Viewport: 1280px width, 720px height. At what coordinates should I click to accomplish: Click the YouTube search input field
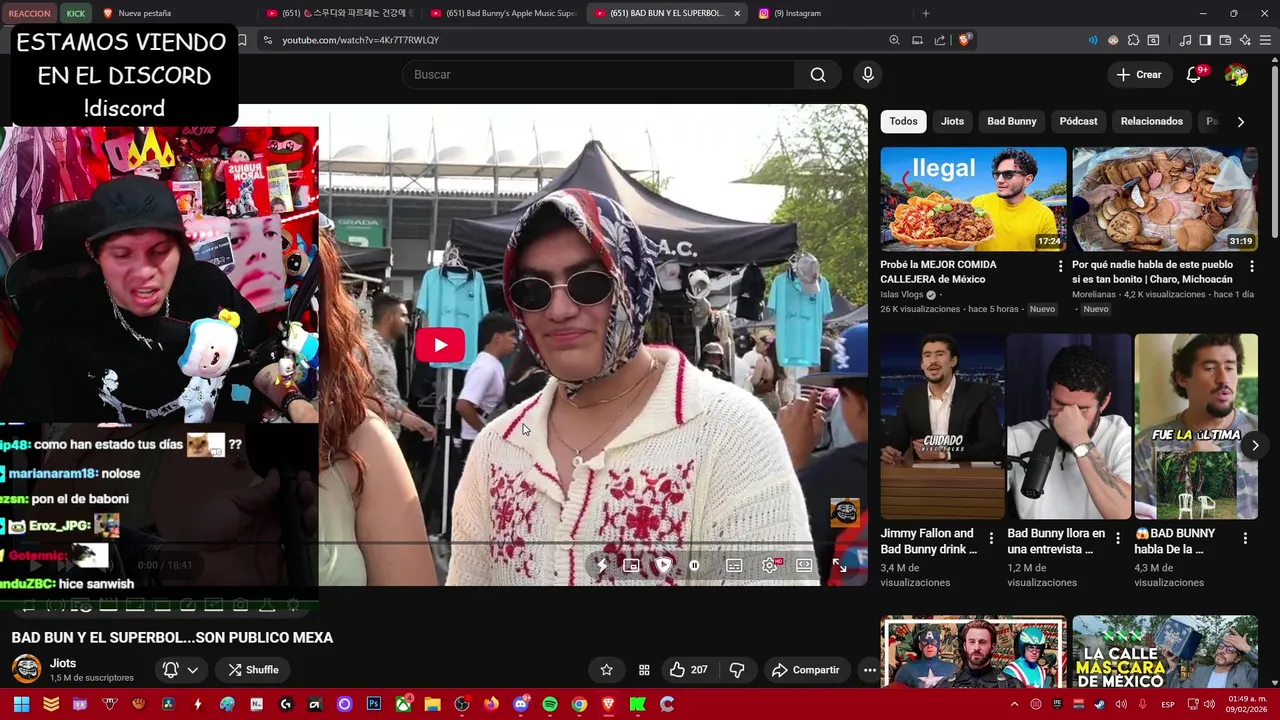click(x=598, y=75)
